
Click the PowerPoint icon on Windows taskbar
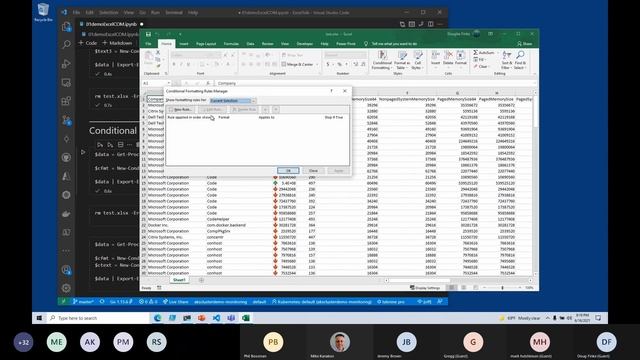click(x=202, y=318)
